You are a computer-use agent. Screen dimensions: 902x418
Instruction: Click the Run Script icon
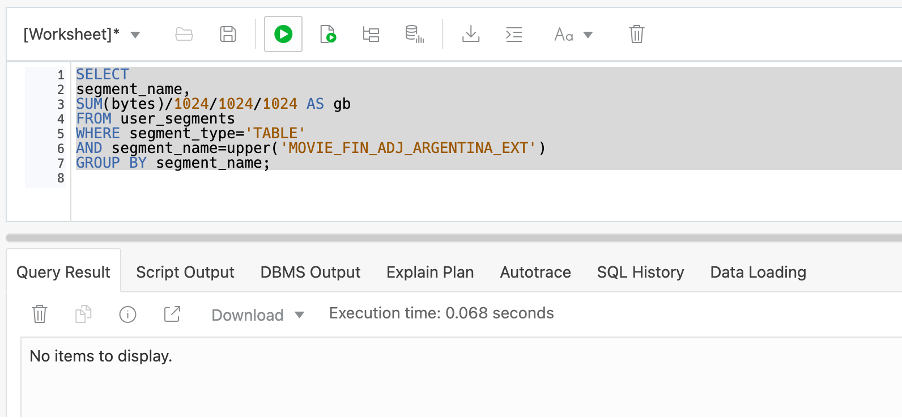pyautogui.click(x=328, y=34)
